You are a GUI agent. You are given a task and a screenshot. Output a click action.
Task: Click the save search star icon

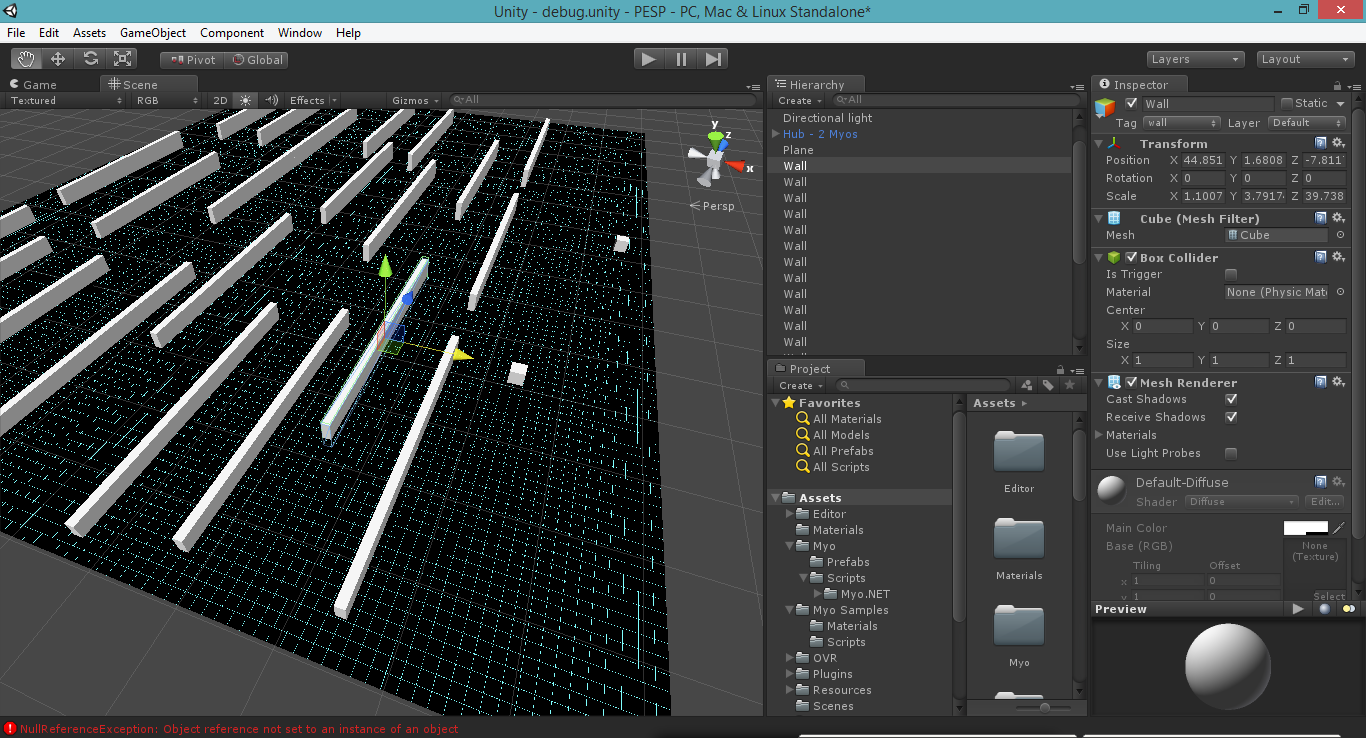1069,385
